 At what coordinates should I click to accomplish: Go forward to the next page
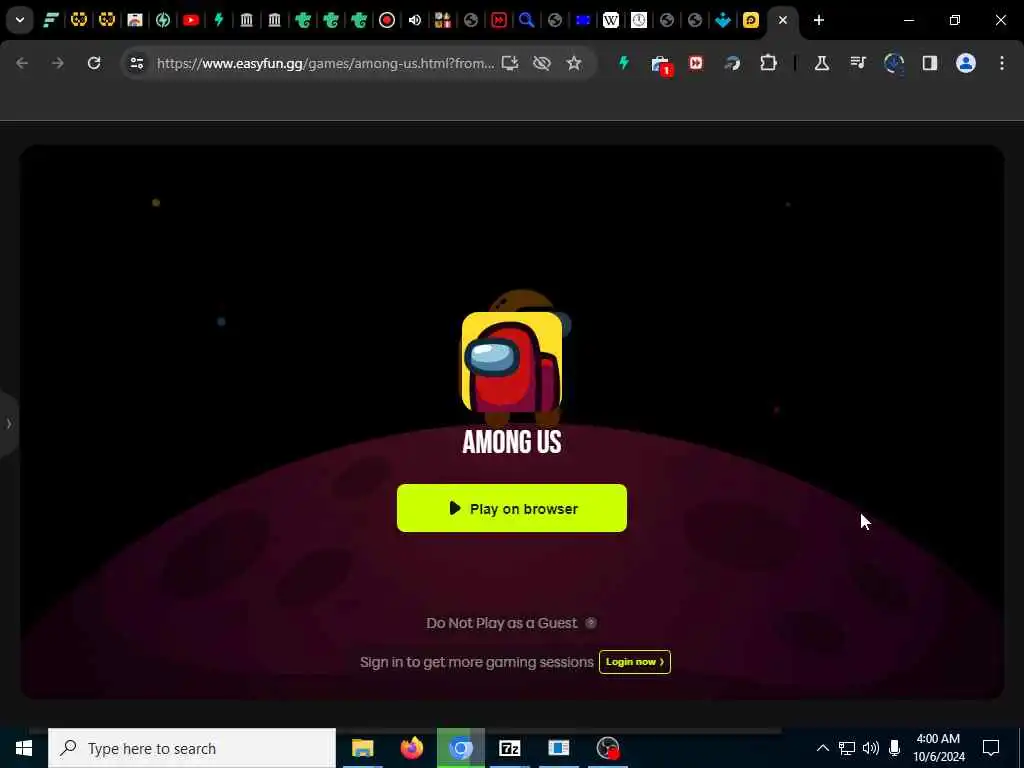click(x=58, y=63)
